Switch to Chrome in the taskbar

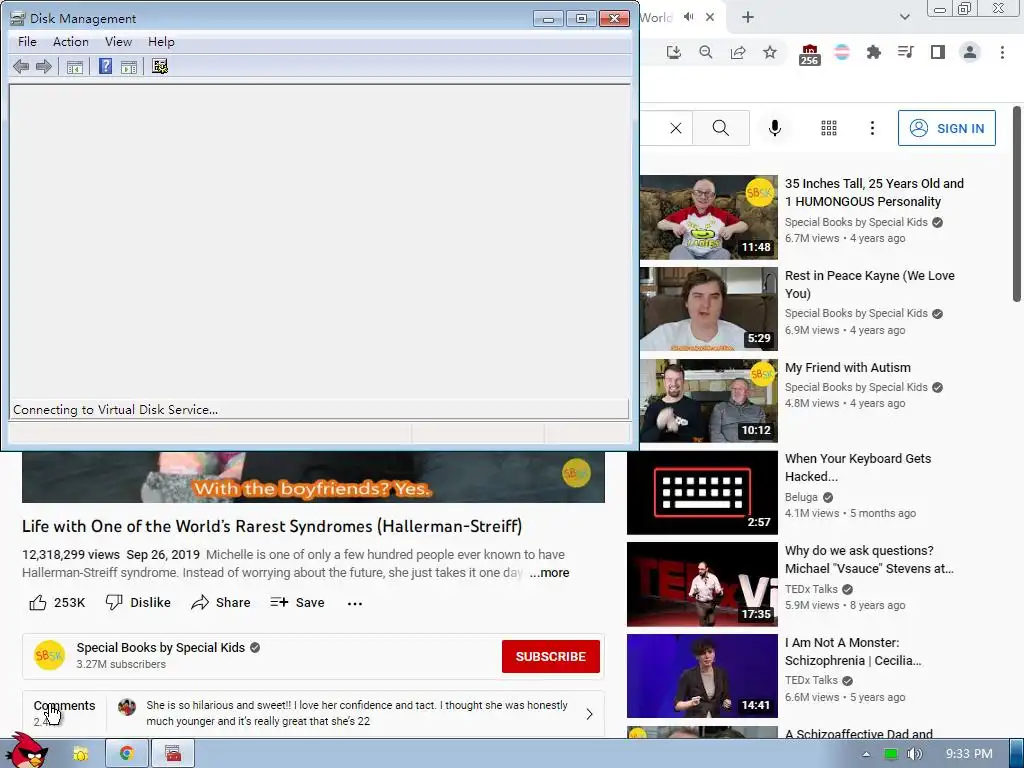(127, 754)
